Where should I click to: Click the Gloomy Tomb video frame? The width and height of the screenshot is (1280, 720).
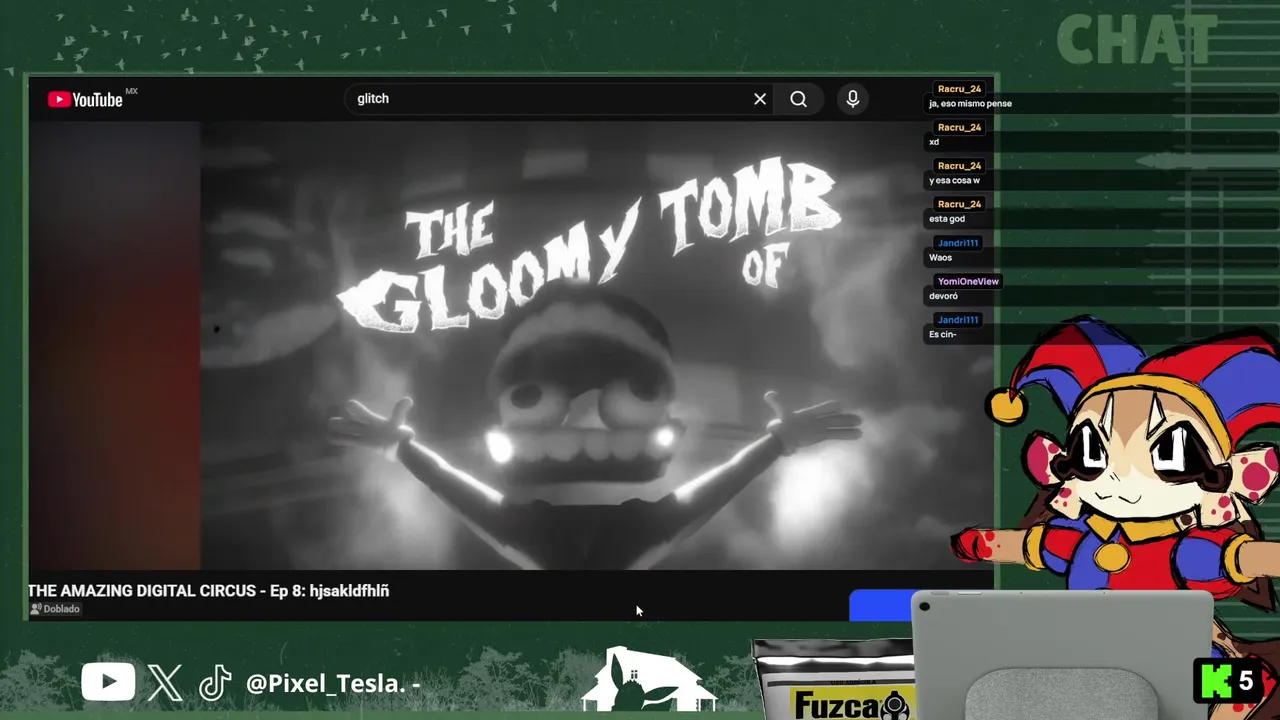(x=598, y=345)
